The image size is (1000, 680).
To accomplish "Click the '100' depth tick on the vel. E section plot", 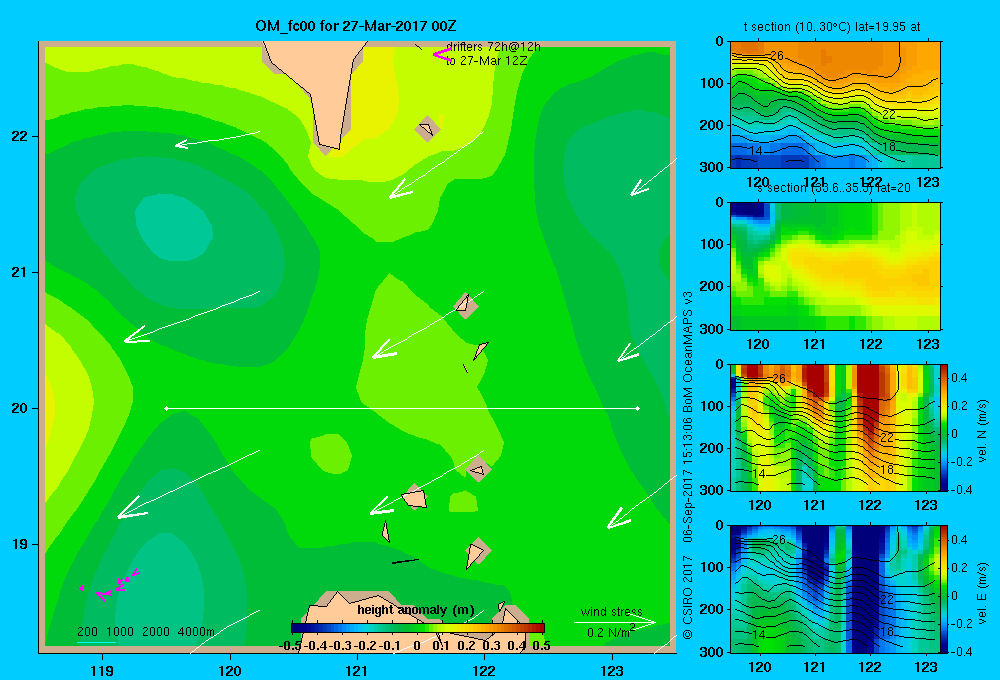I will (711, 567).
